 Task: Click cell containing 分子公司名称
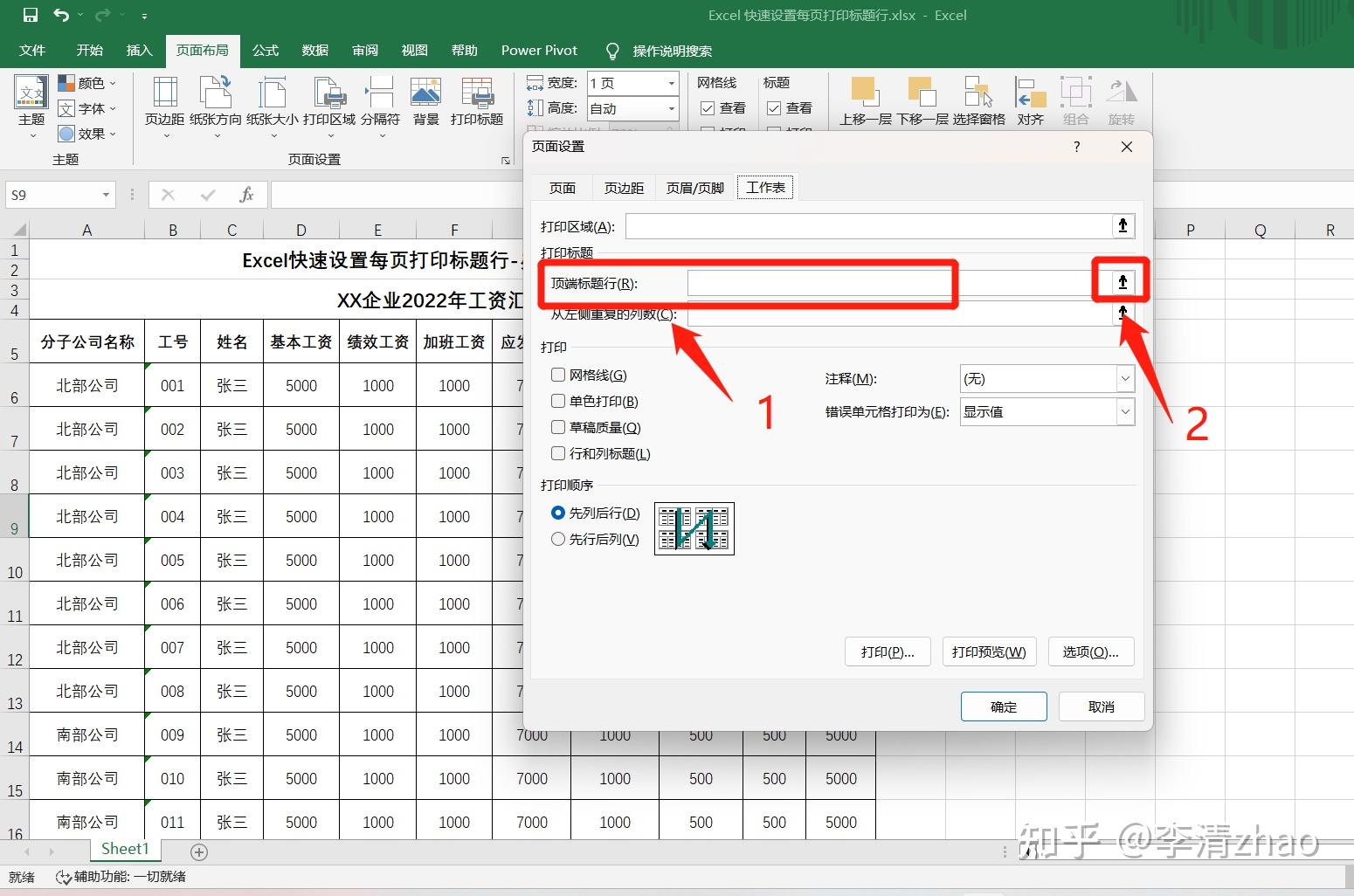[87, 341]
